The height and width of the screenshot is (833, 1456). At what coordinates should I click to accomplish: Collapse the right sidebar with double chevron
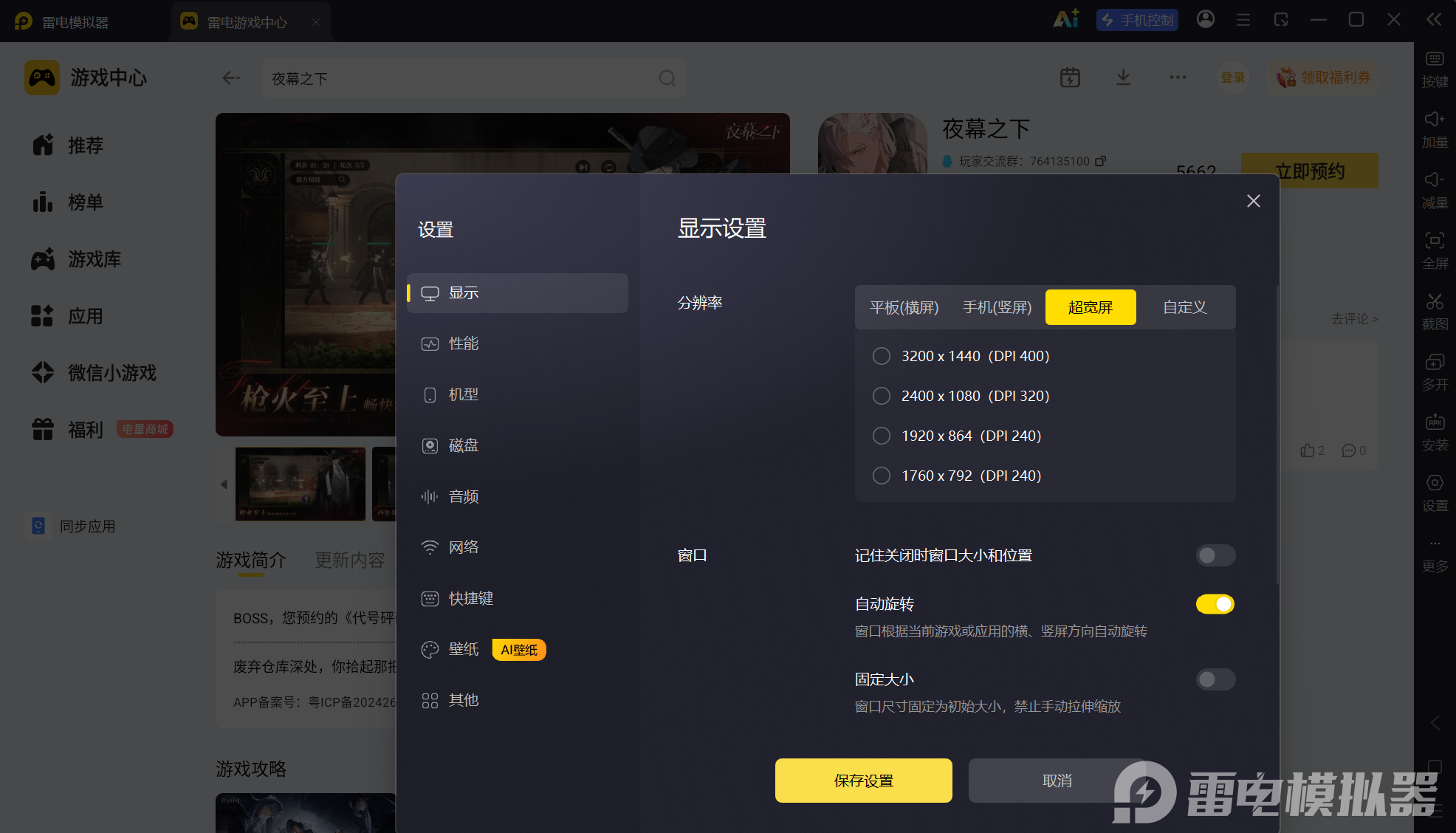(x=1434, y=19)
